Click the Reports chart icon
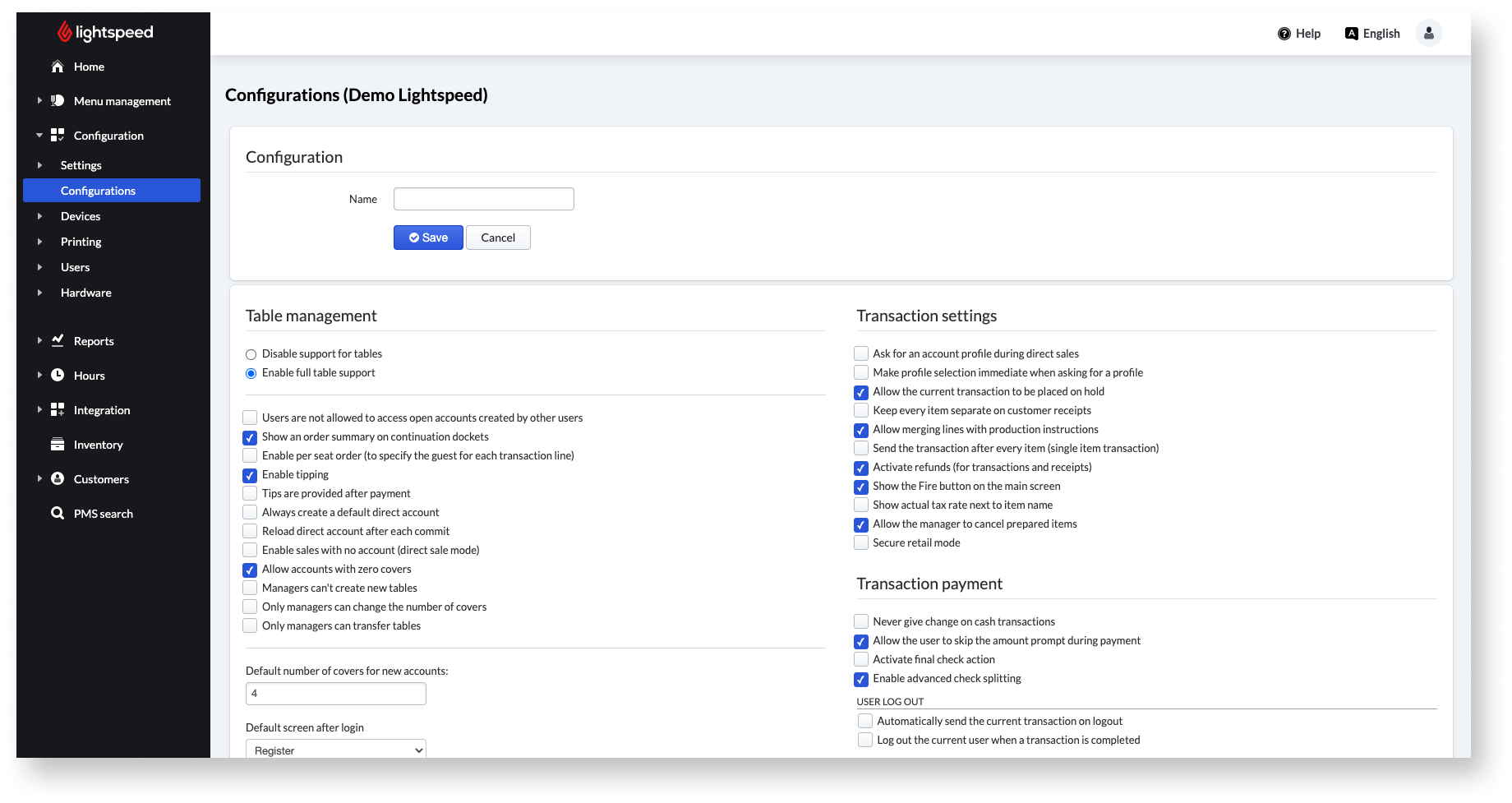 click(x=58, y=341)
